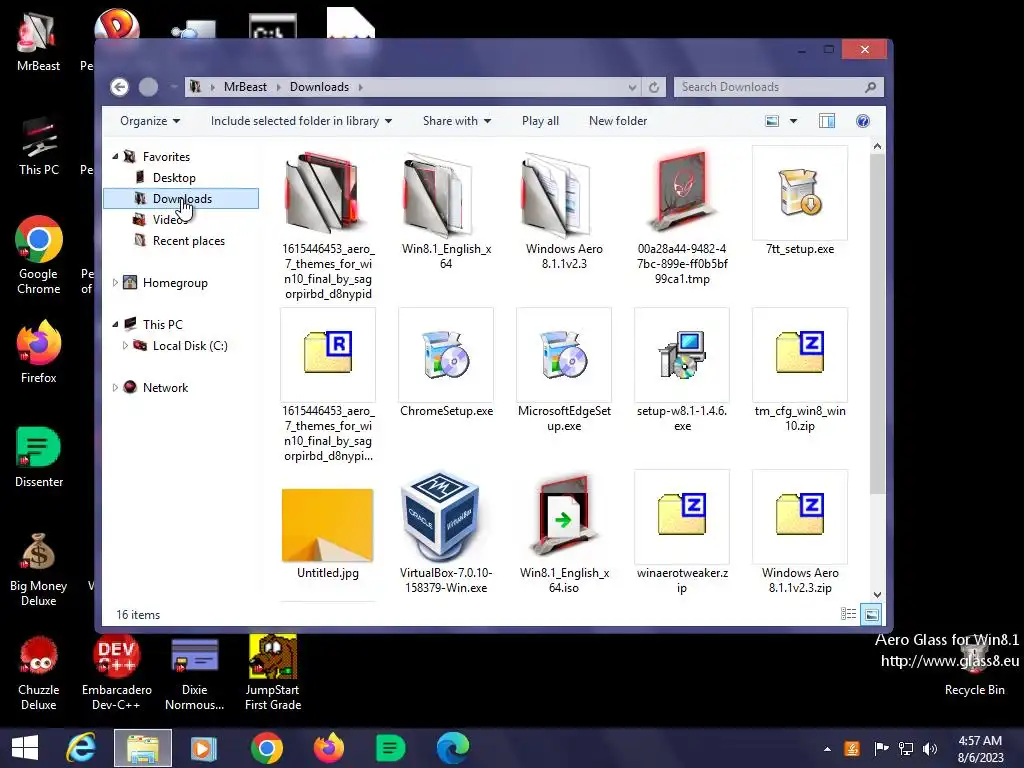Screen dimensions: 1024x768
Task: Select winaerotweaker.zip archive
Action: click(x=682, y=532)
